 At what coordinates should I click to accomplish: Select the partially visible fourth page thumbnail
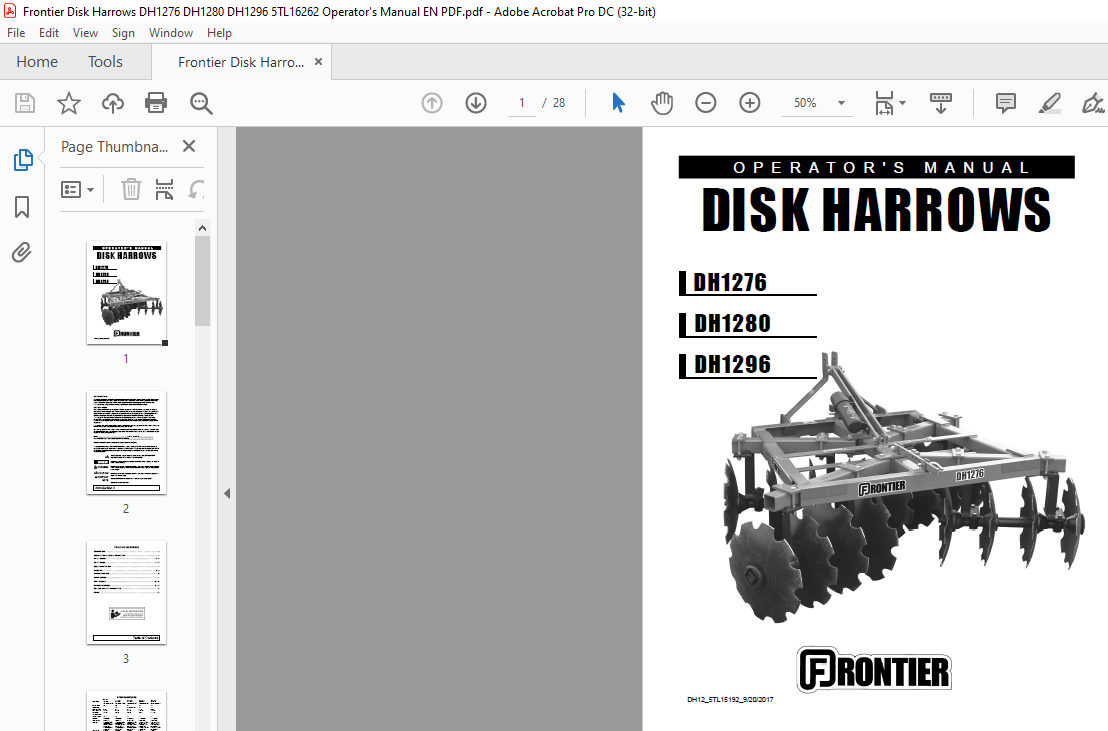click(126, 710)
